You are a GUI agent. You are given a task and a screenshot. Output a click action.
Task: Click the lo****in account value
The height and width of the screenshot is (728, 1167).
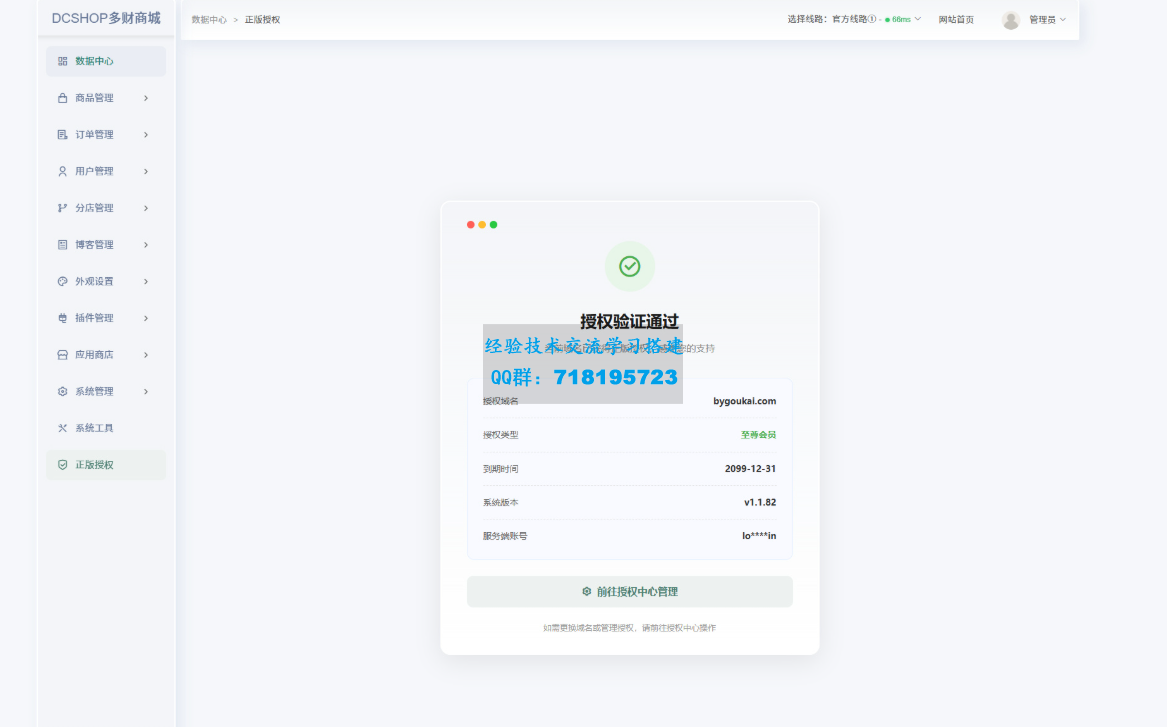[759, 536]
